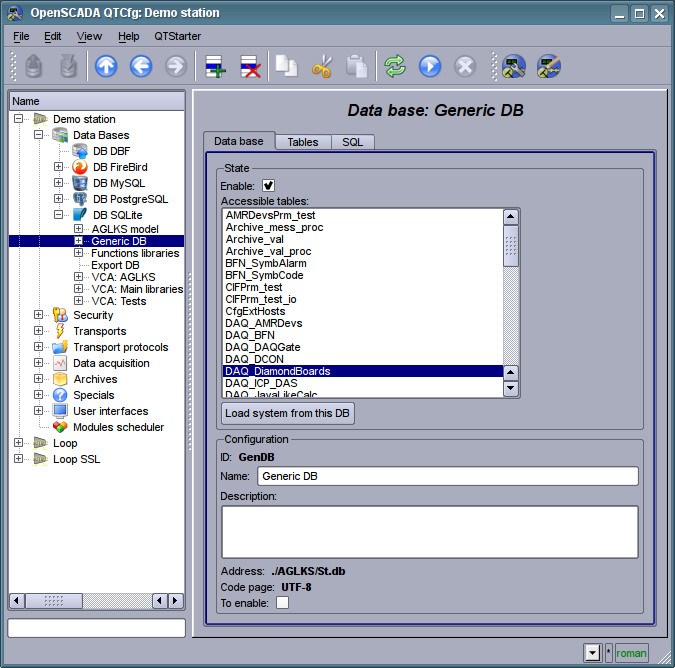Click the Save to DB toolbar icon

coord(68,67)
